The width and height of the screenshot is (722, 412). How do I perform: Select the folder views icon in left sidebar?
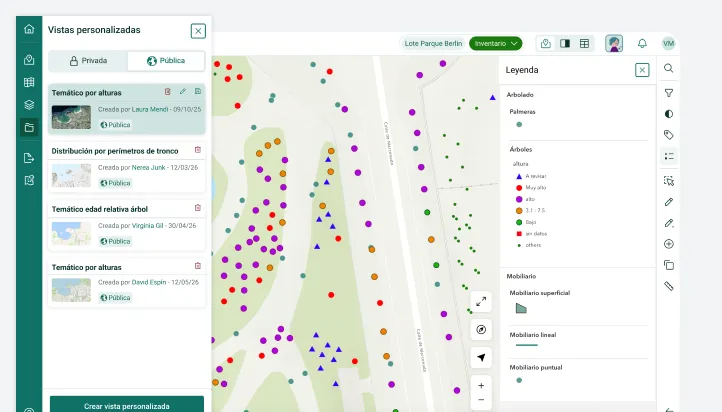(29, 128)
